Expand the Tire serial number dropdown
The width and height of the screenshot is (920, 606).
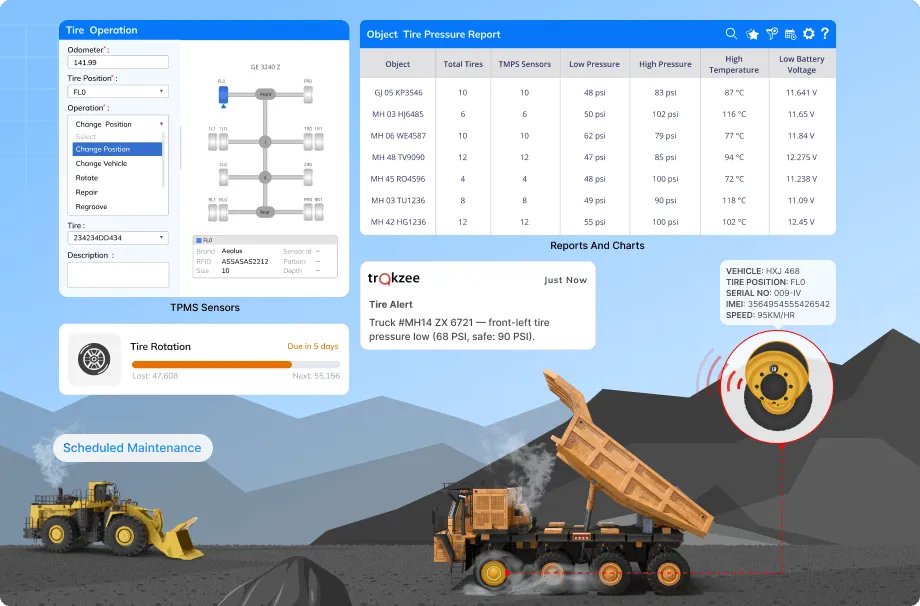117,238
